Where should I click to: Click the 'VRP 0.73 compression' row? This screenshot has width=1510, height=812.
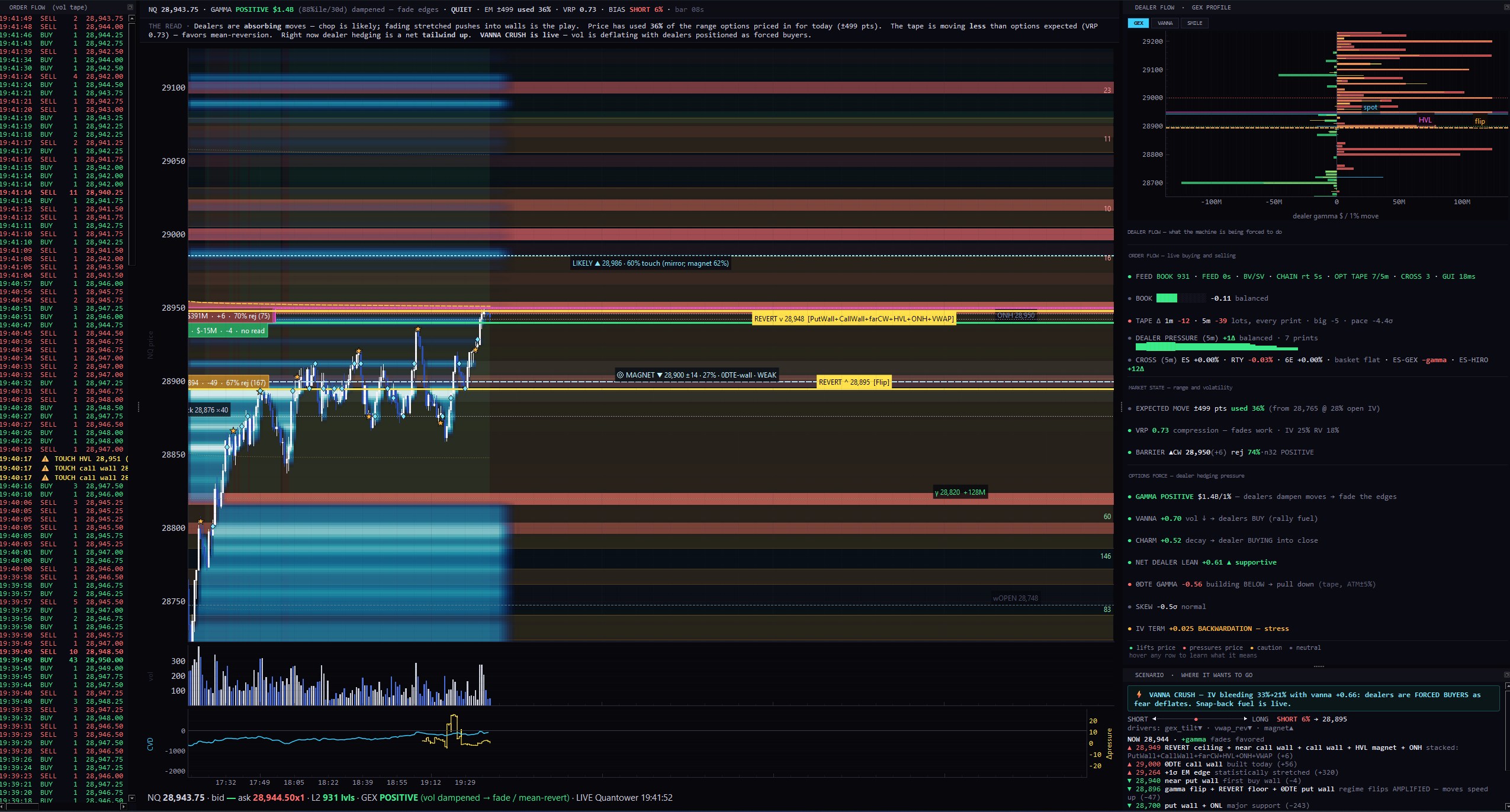point(1233,430)
